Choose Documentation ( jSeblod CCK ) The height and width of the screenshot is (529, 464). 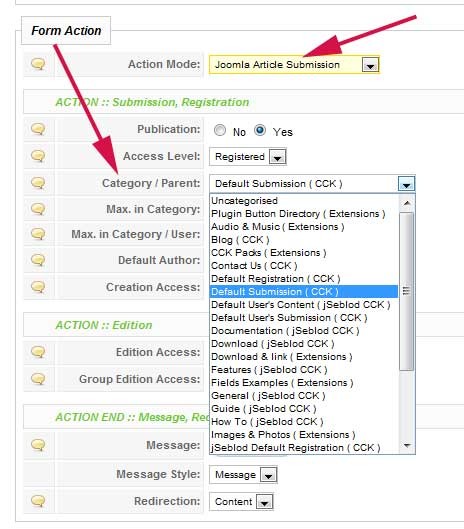304,331
